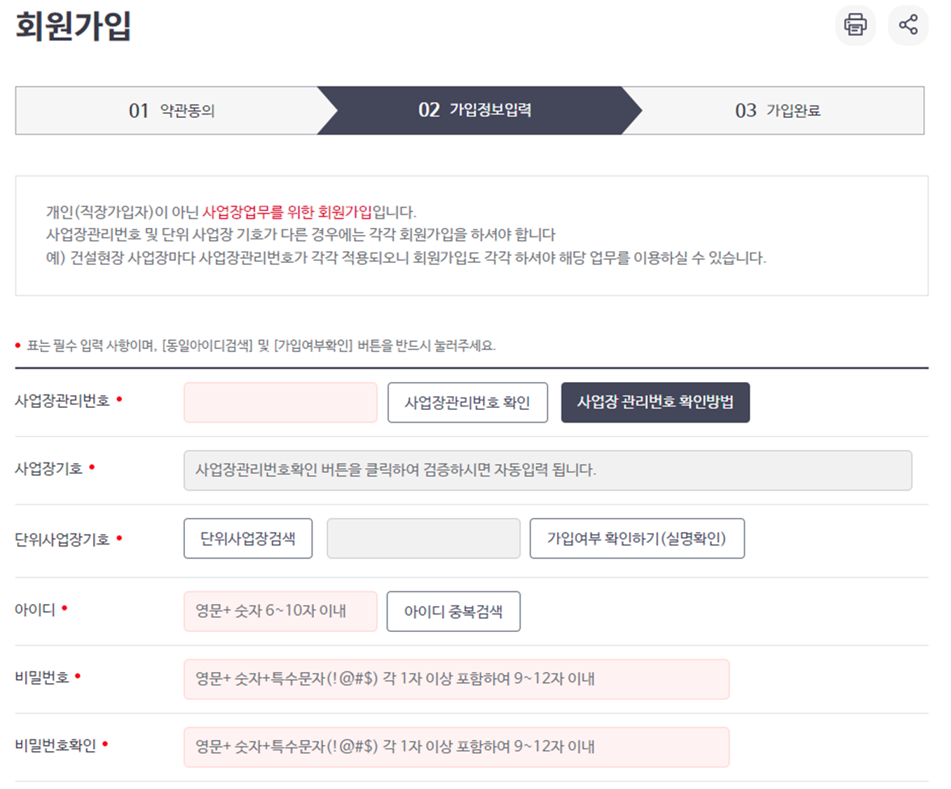Screen dimensions: 951x789
Task: Click the 사업장관리번호 확인 button
Action: [467, 402]
